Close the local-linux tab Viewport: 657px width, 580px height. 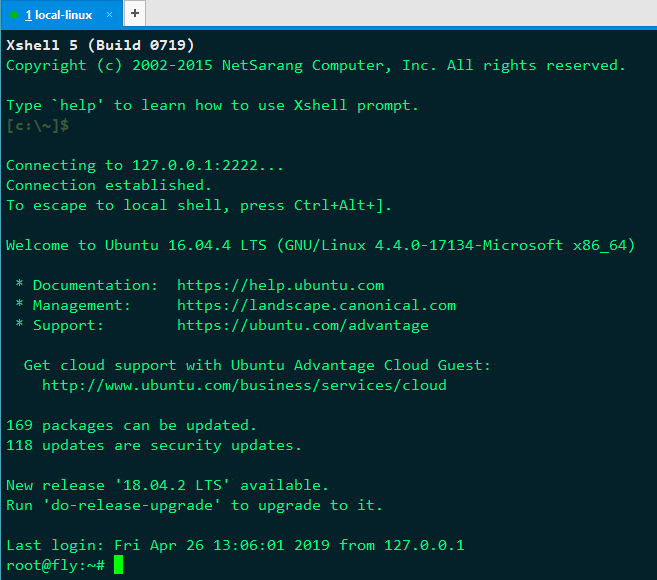(x=109, y=15)
